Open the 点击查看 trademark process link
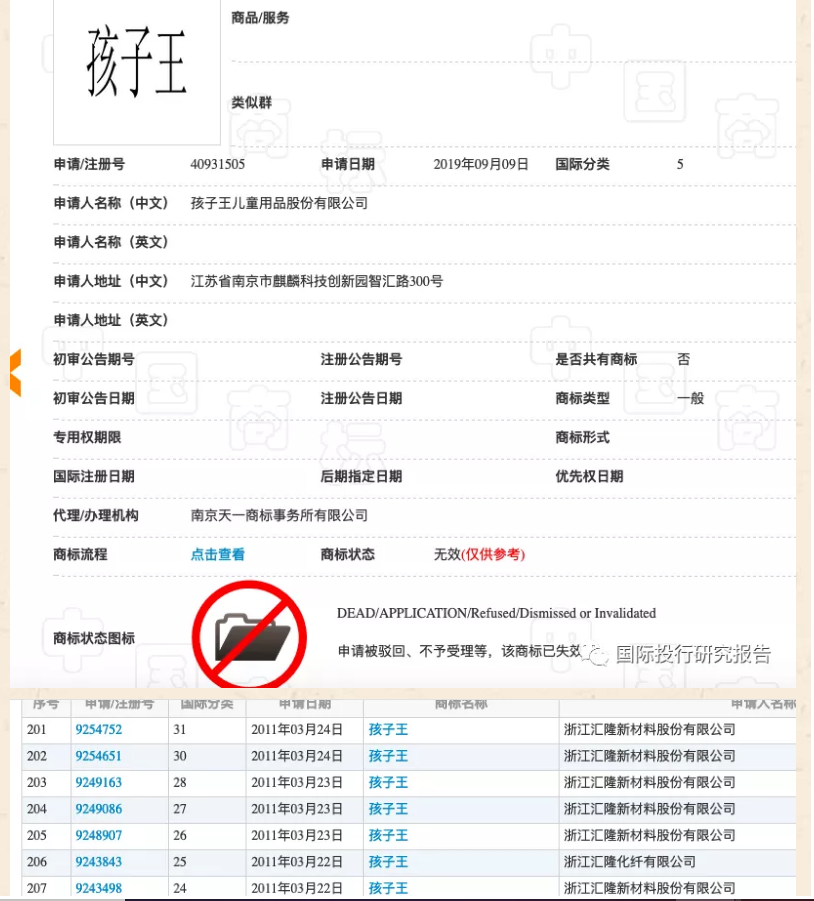The height and width of the screenshot is (901, 814). click(x=218, y=555)
